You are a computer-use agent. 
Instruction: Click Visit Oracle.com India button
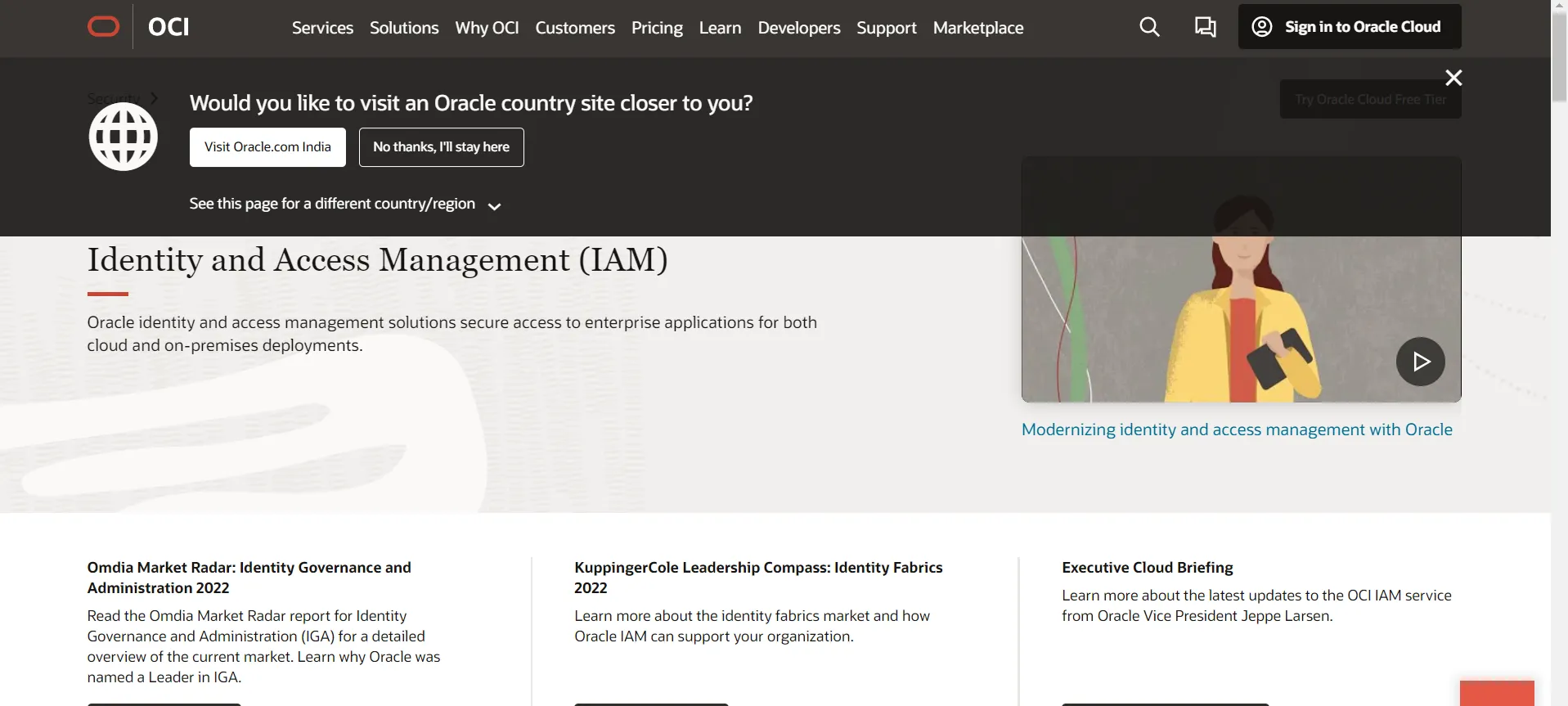267,147
